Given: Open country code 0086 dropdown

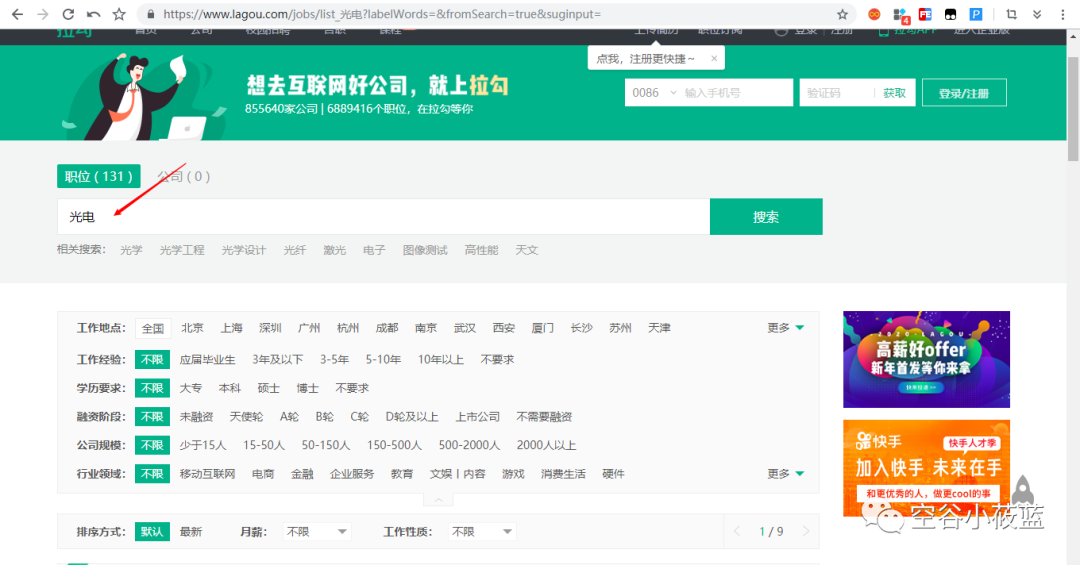Looking at the screenshot, I should coord(654,93).
